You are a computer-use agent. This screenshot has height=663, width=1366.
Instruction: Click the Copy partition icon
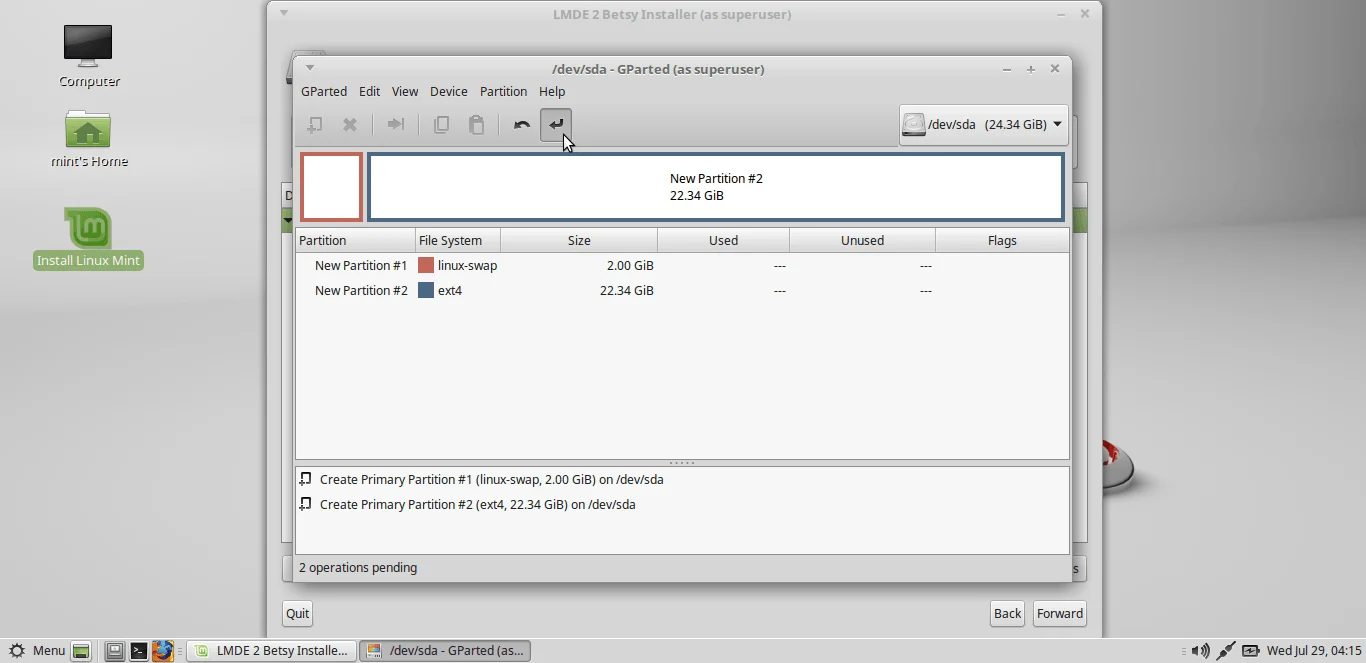(441, 124)
